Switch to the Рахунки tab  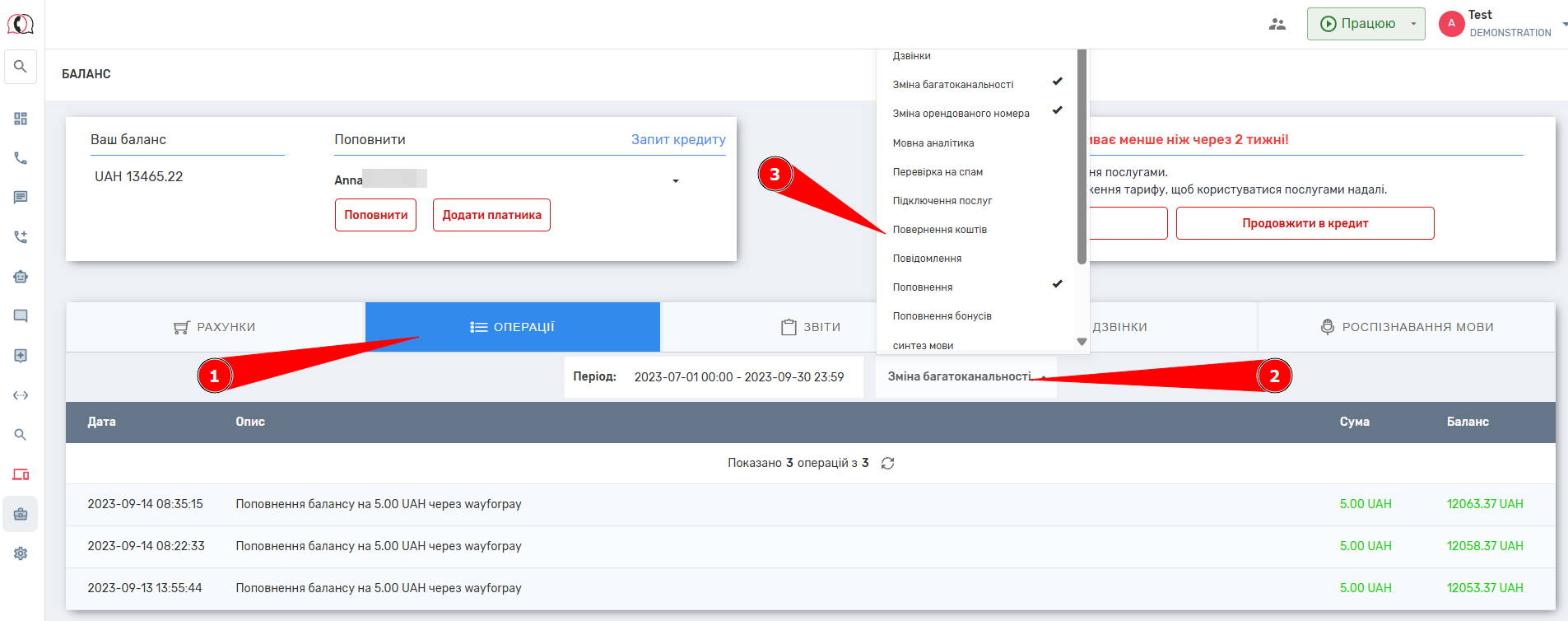215,327
